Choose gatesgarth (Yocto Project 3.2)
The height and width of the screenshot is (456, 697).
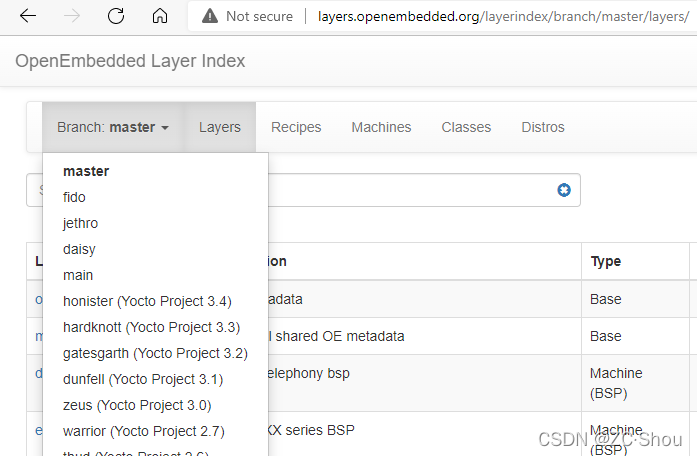point(155,353)
